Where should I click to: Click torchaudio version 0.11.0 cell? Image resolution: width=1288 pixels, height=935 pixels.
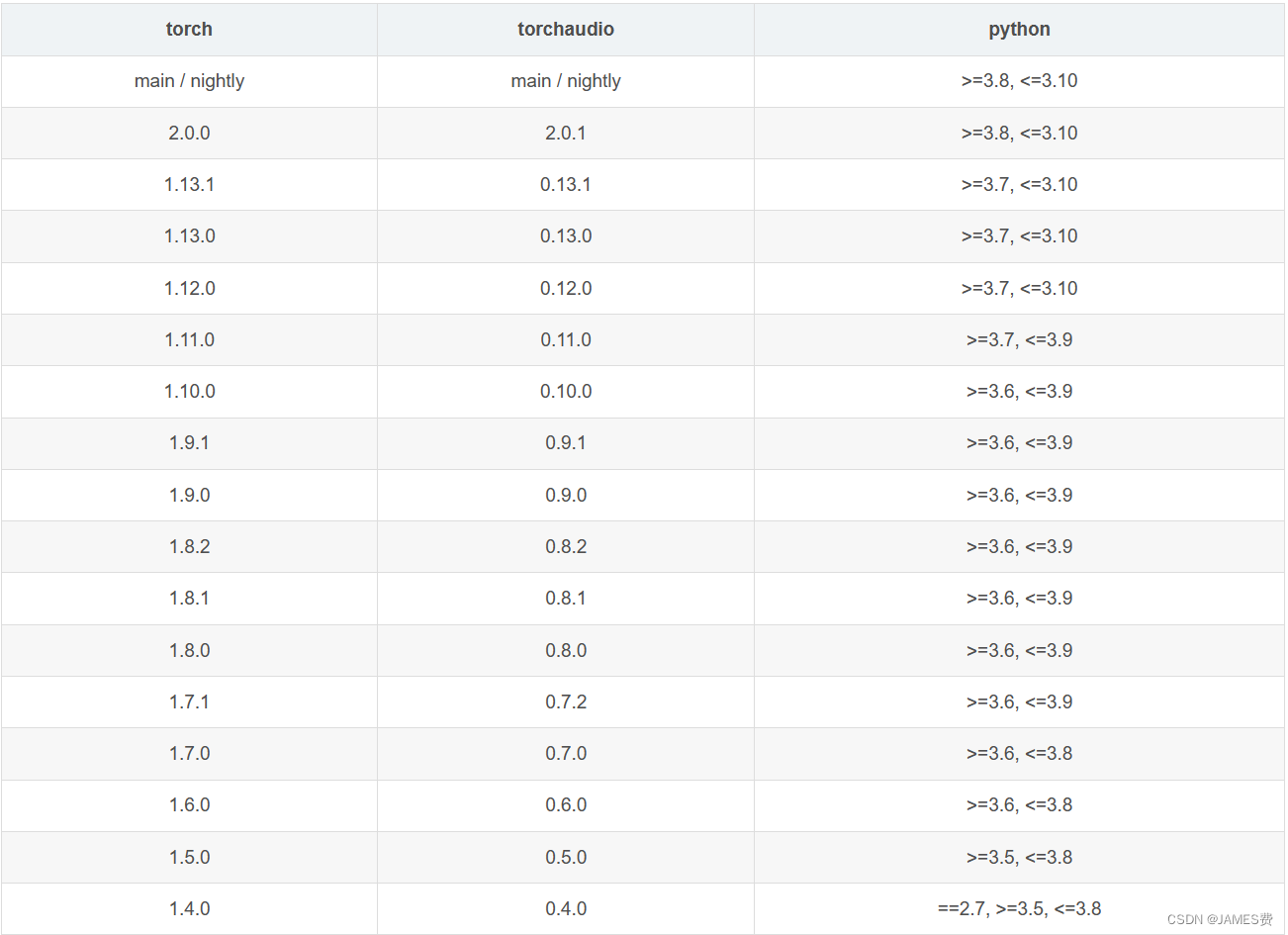click(x=566, y=340)
